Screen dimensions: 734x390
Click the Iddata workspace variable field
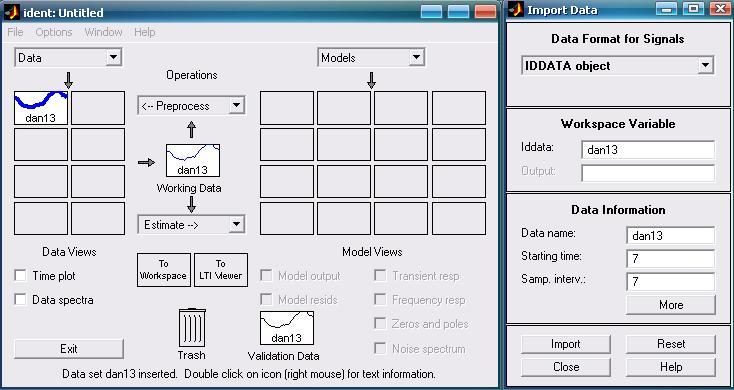click(648, 150)
